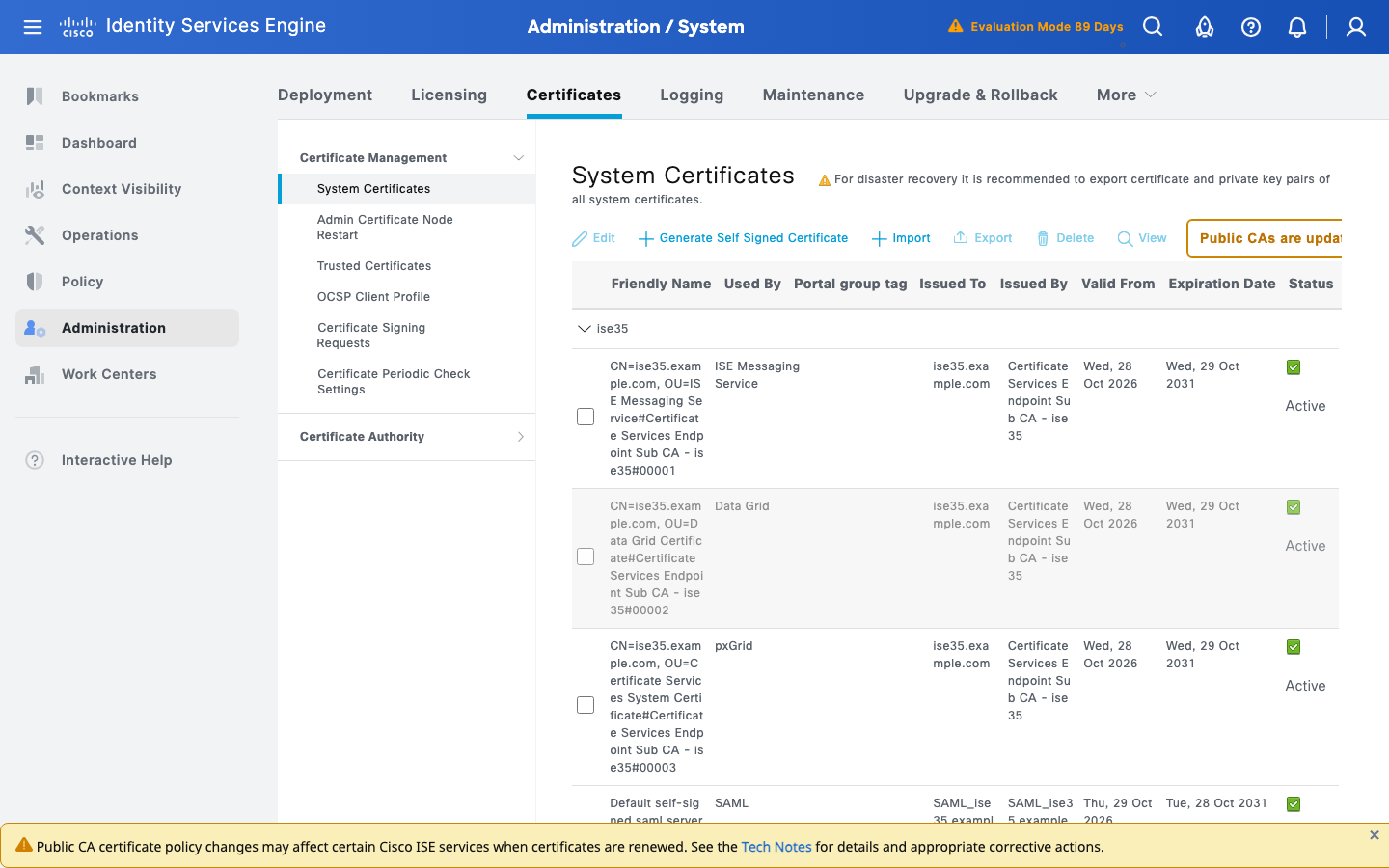Select the Data Grid certificate checkbox

tap(586, 556)
